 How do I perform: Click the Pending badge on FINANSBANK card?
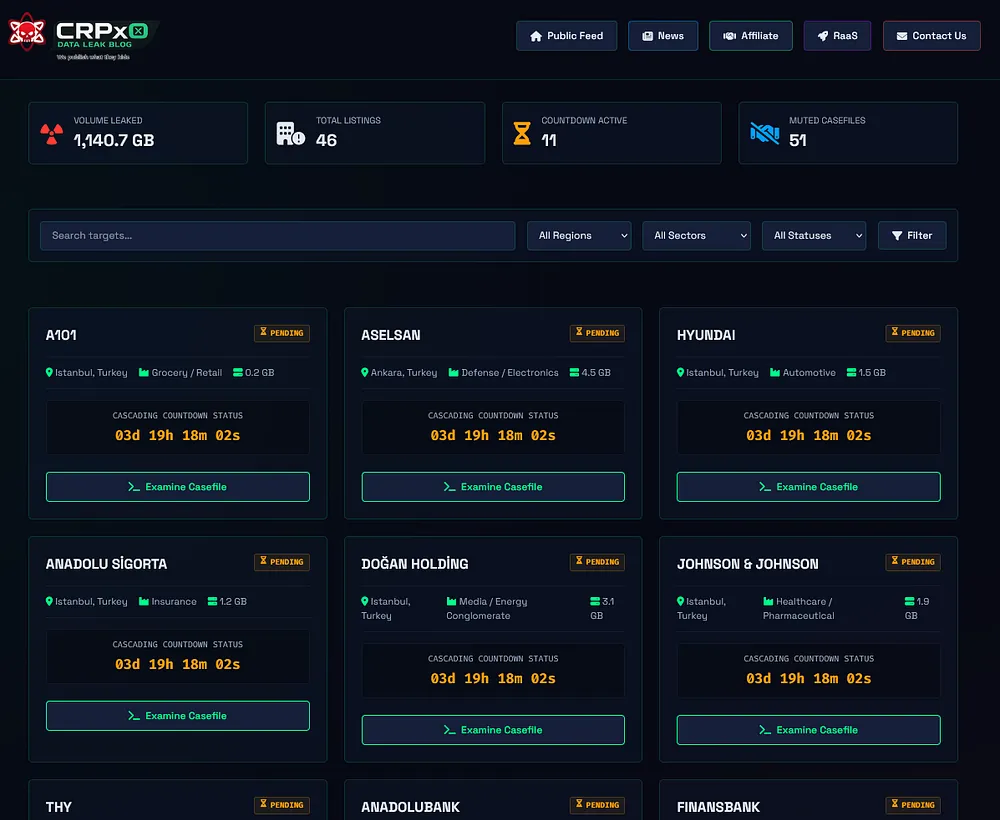(913, 805)
